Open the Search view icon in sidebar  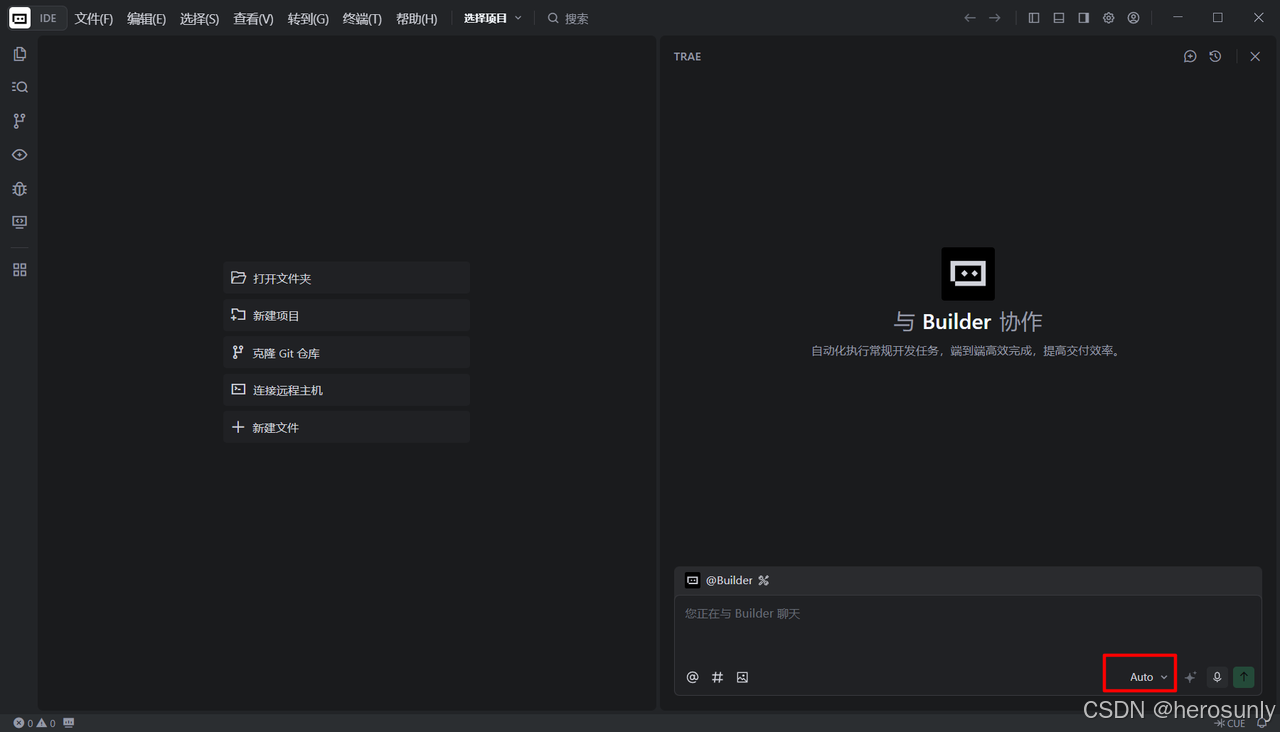click(x=19, y=87)
